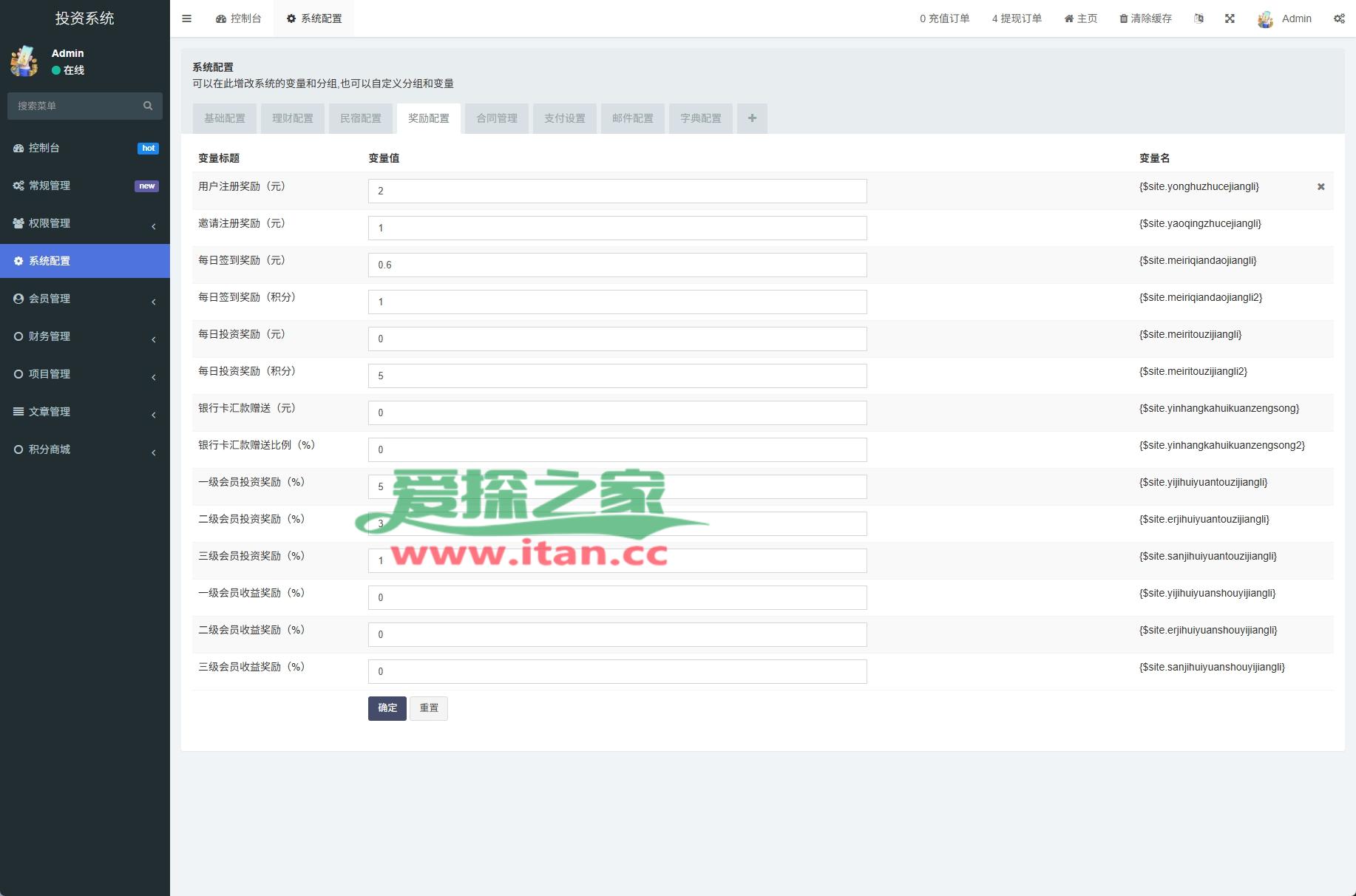The width and height of the screenshot is (1356, 896).
Task: Expand the 积分商城 sidebar menu
Action: 84,449
